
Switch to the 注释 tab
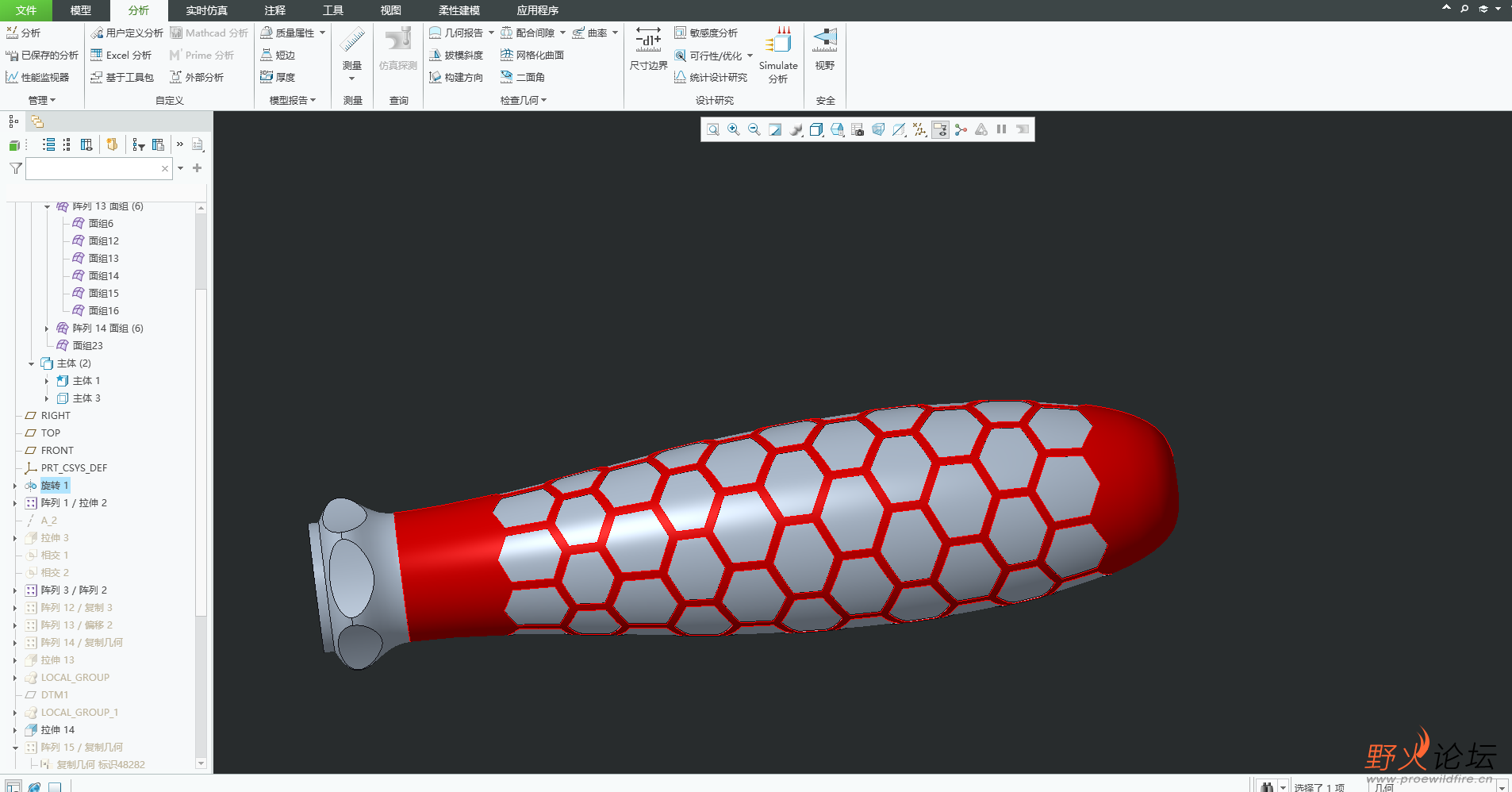(x=274, y=10)
